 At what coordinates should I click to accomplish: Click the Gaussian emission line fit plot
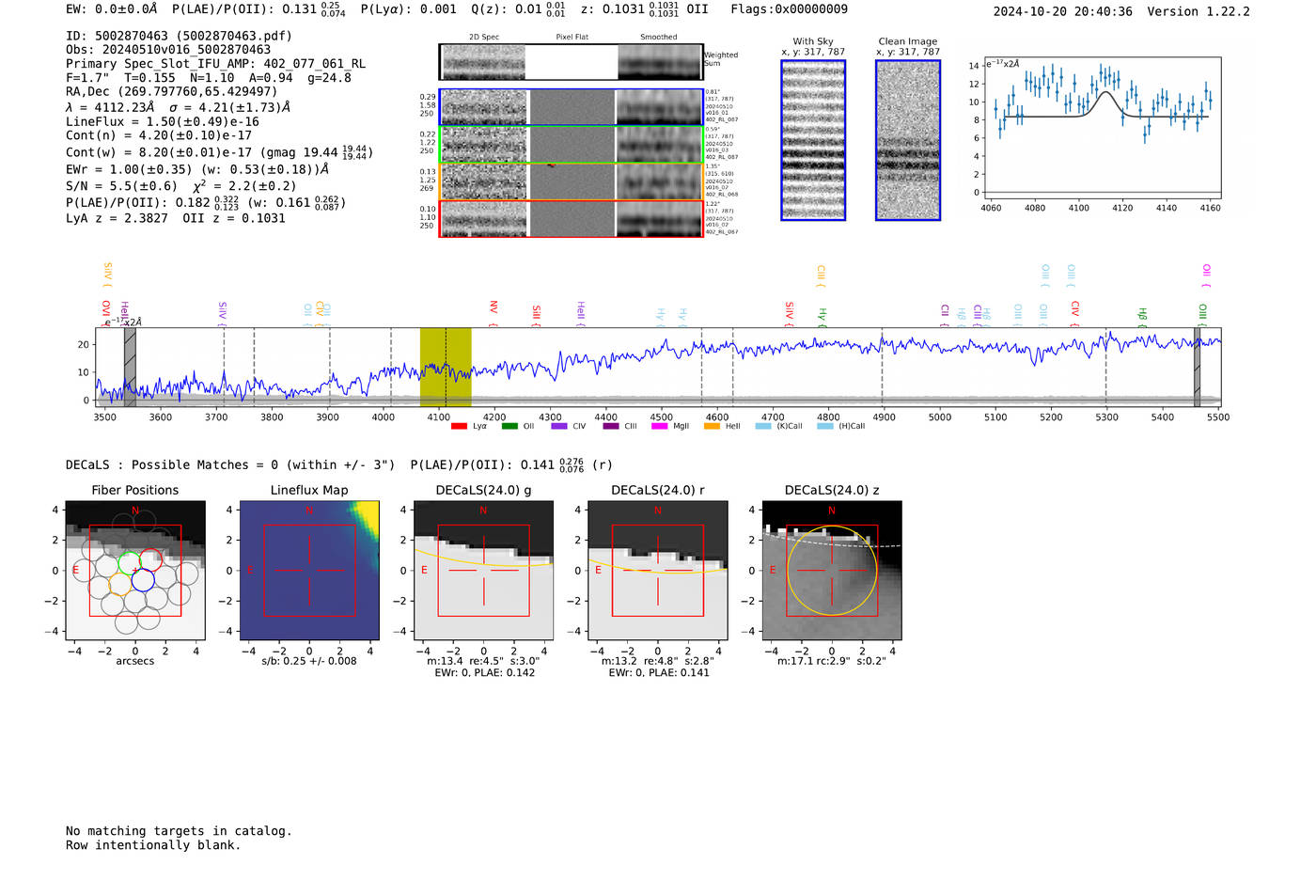tap(1102, 128)
